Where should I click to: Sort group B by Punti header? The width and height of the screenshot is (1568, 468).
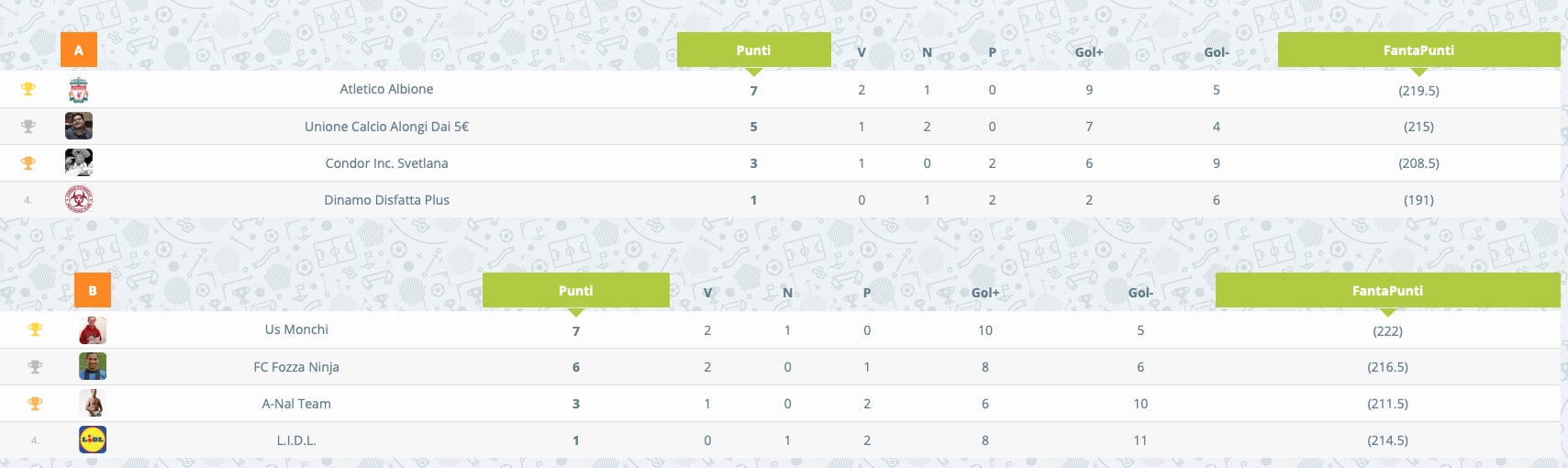click(576, 290)
